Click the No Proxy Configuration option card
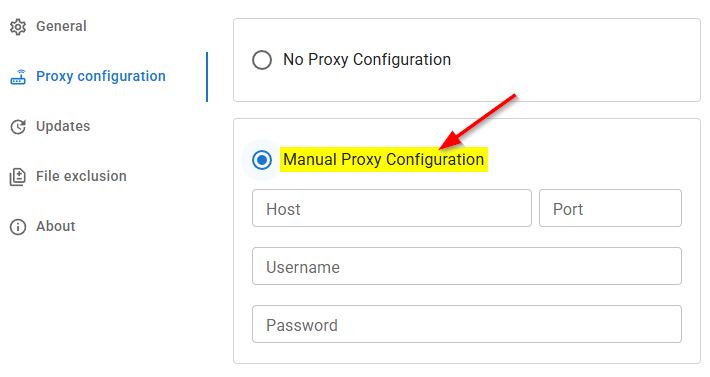 click(x=467, y=60)
